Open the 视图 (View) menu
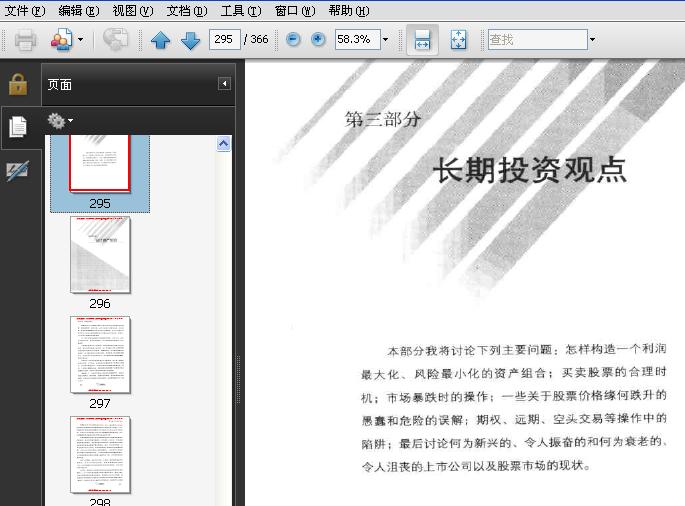The width and height of the screenshot is (685, 506). 132,11
